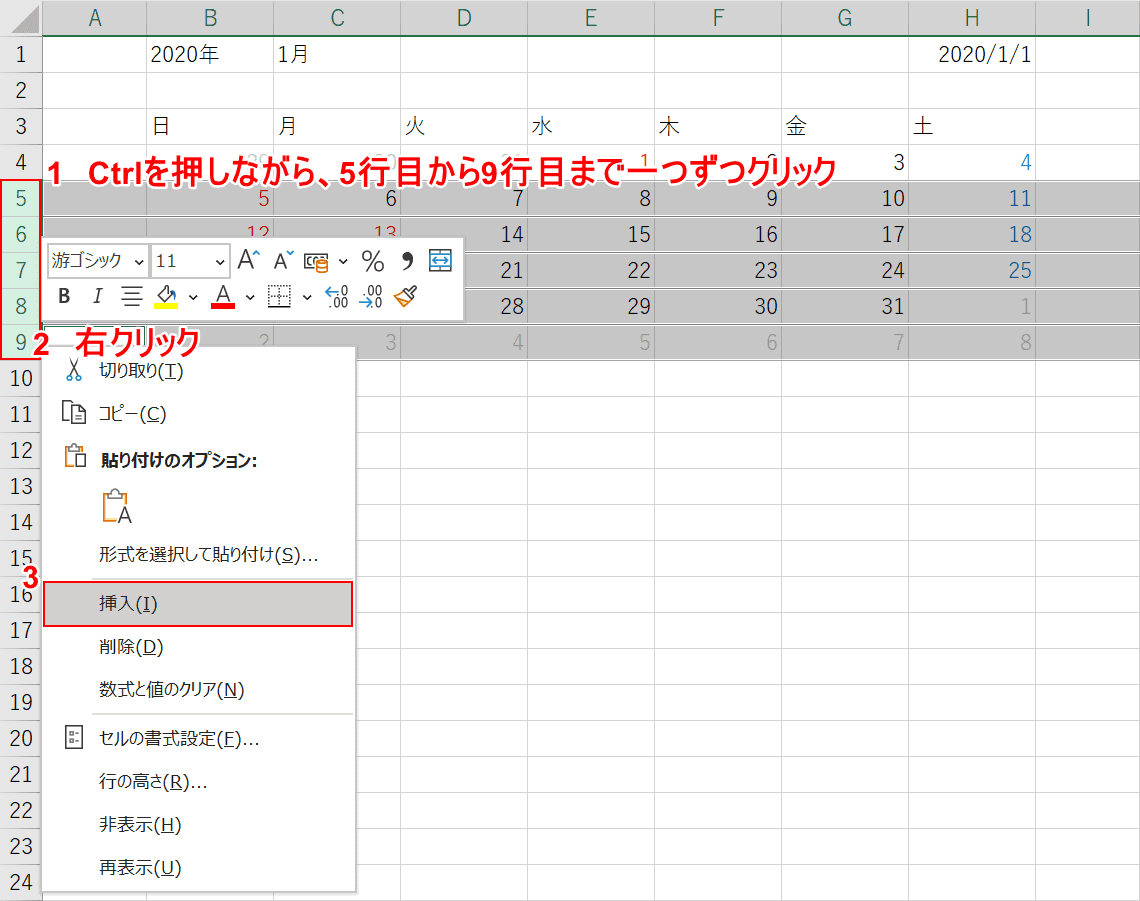The width and height of the screenshot is (1140, 901).
Task: Toggle bold in mini toolbar
Action: click(x=64, y=296)
